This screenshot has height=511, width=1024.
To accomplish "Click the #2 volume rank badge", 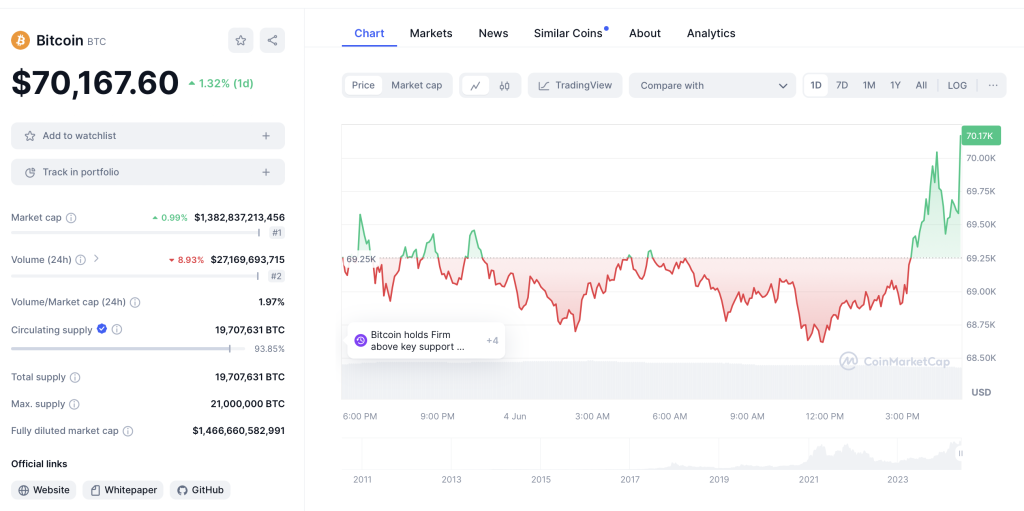I will [x=277, y=276].
